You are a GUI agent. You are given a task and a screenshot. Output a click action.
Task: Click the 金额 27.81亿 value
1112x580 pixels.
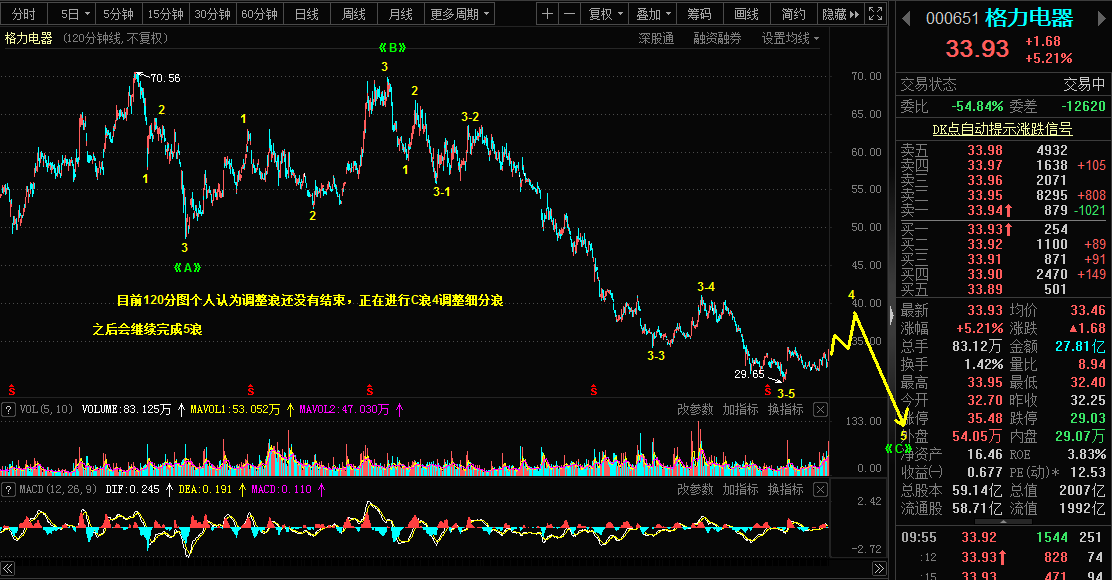coord(1080,347)
